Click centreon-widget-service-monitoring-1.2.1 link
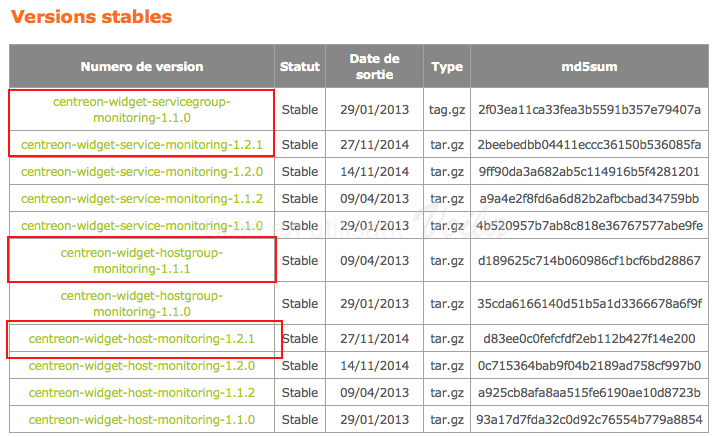 [x=142, y=145]
